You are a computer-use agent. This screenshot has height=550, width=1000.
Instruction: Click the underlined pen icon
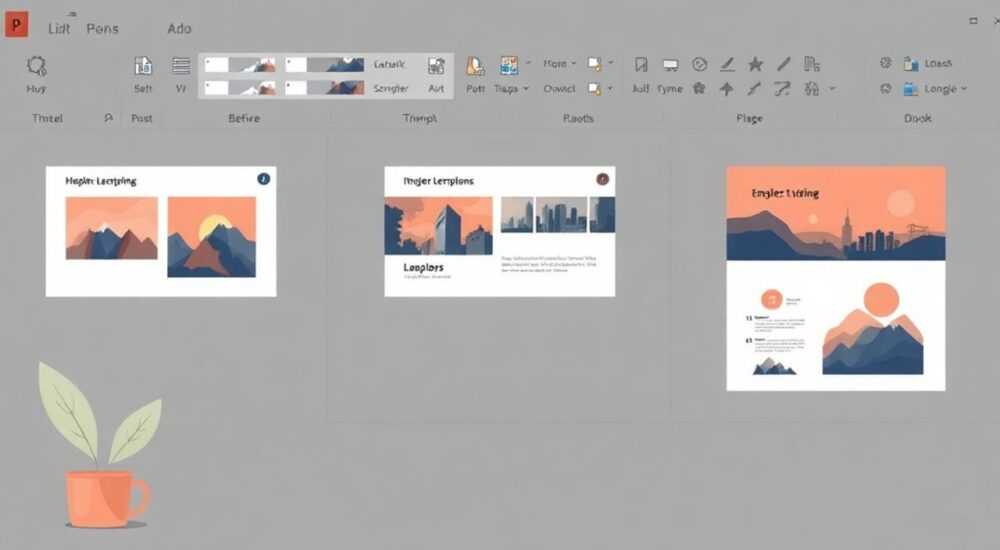(x=727, y=64)
